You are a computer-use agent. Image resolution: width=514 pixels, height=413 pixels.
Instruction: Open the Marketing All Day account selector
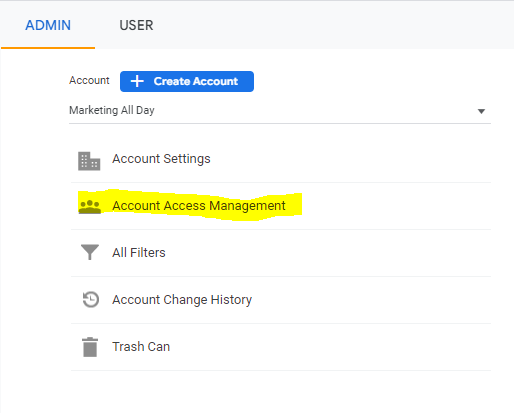280,110
